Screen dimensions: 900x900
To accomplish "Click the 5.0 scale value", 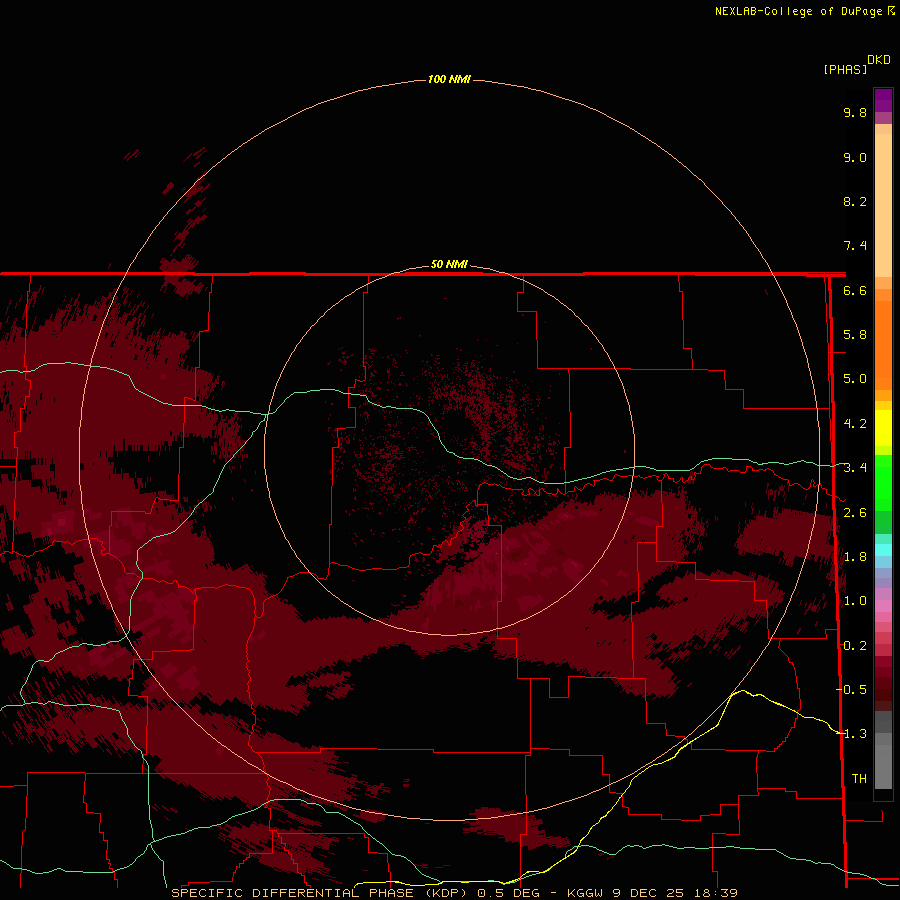I will tap(855, 379).
